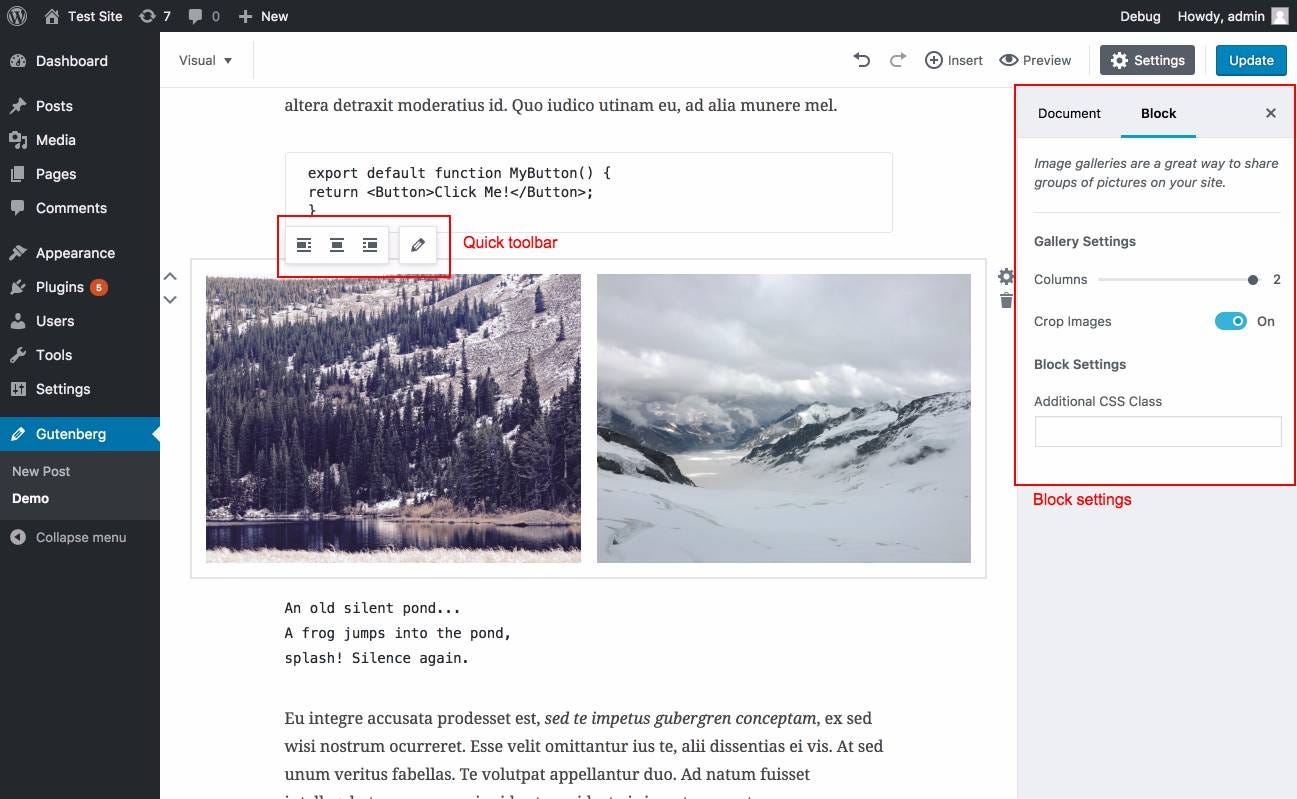Open gallery block settings gear
Image resolution: width=1297 pixels, height=799 pixels.
pos(1006,277)
